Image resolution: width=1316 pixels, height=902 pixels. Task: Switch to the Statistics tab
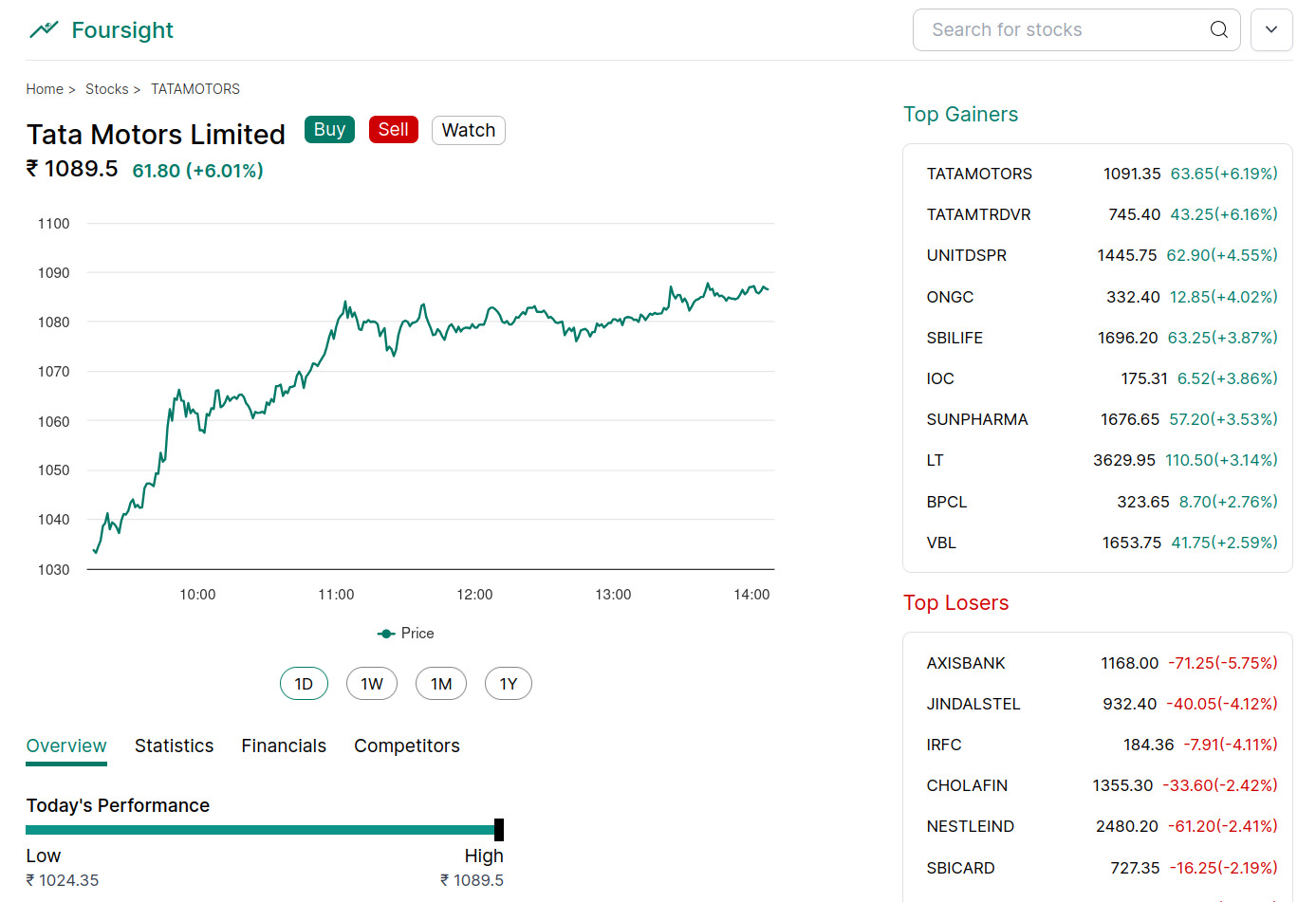[x=174, y=746]
